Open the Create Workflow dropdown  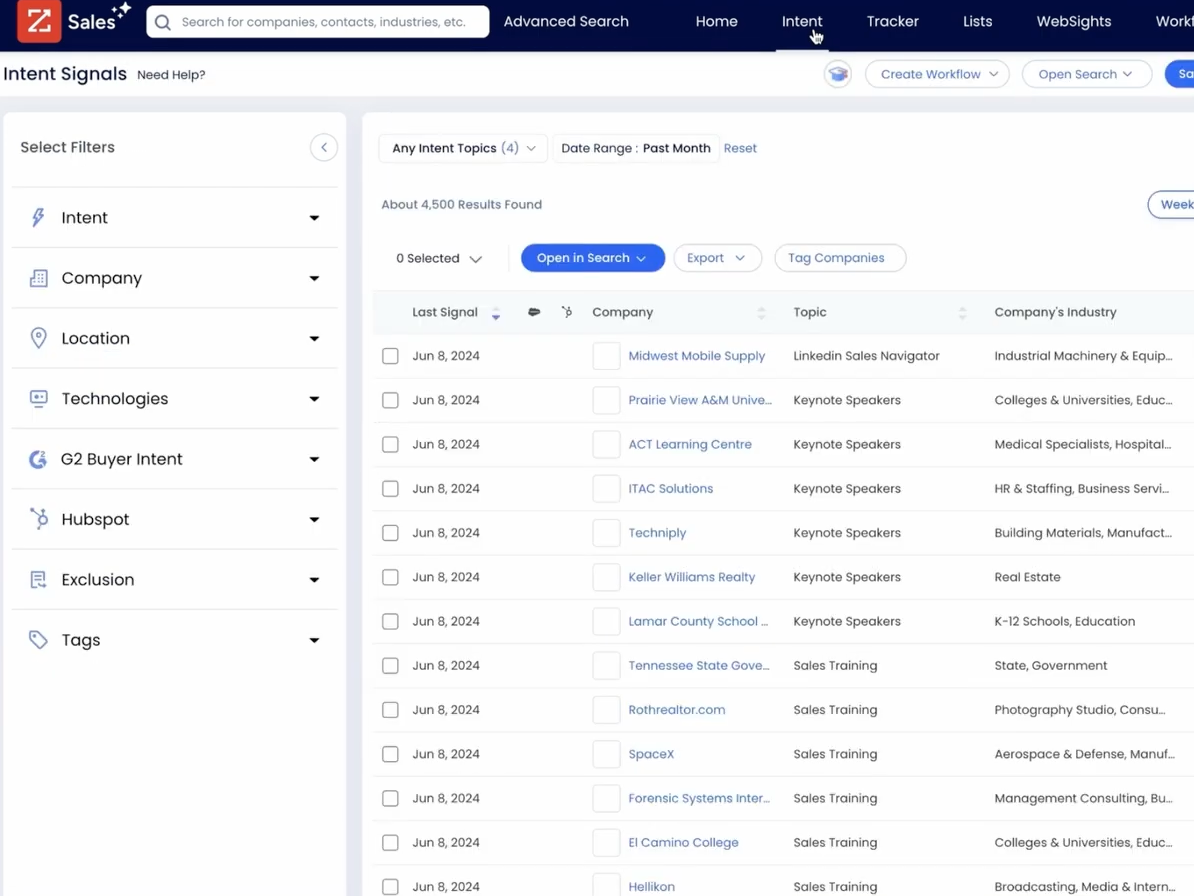click(x=936, y=74)
